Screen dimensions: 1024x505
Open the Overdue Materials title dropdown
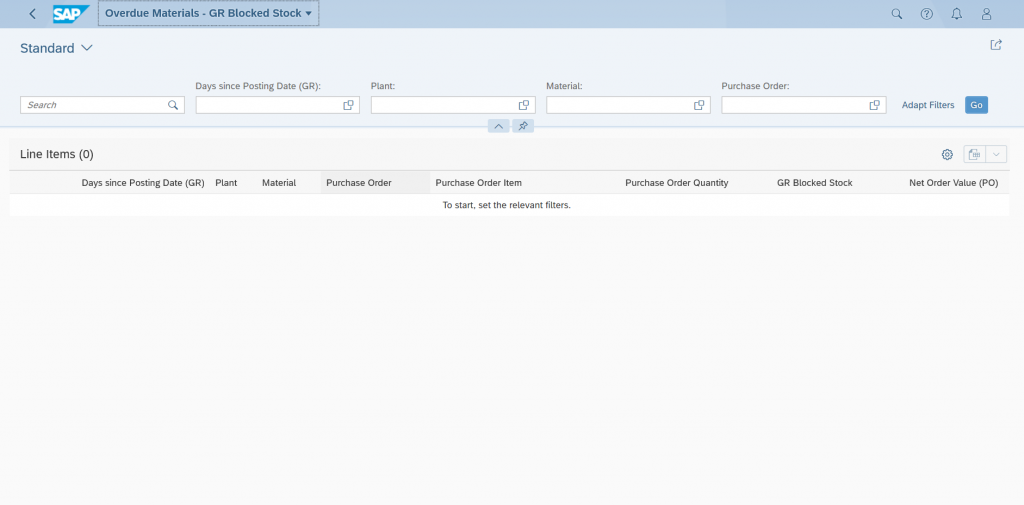pos(208,13)
